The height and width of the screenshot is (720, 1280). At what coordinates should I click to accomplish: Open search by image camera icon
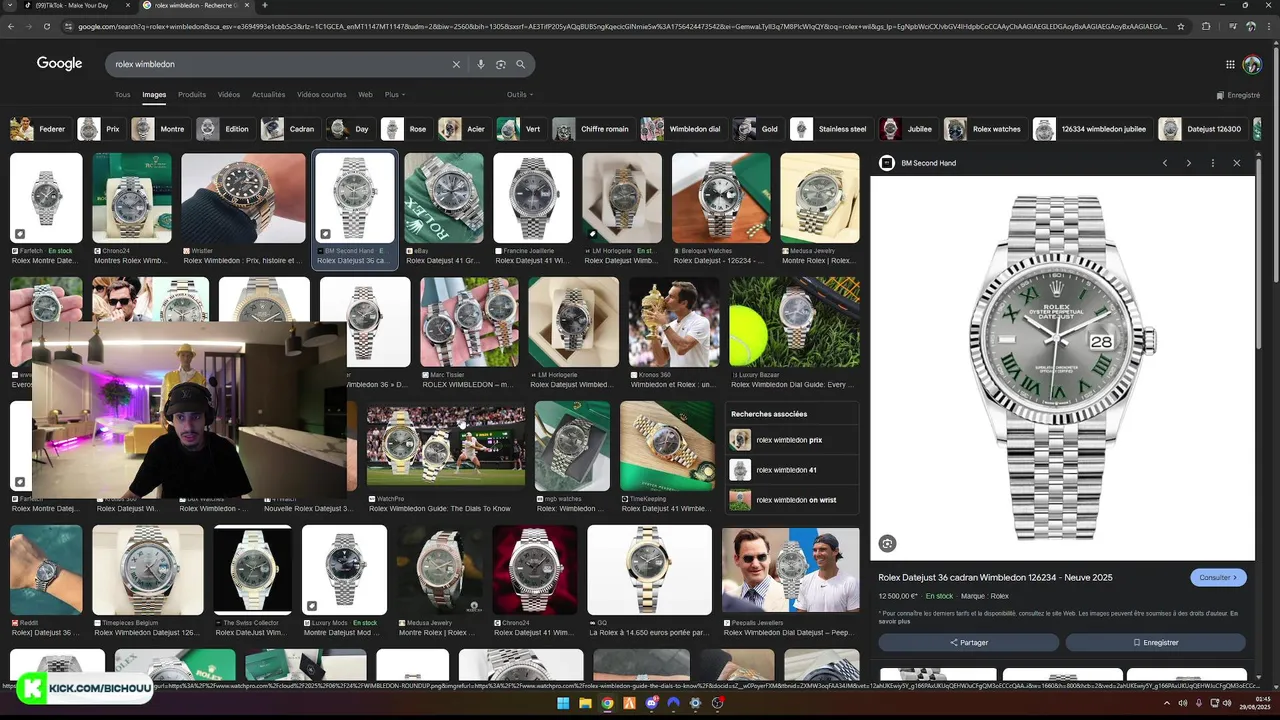501,64
